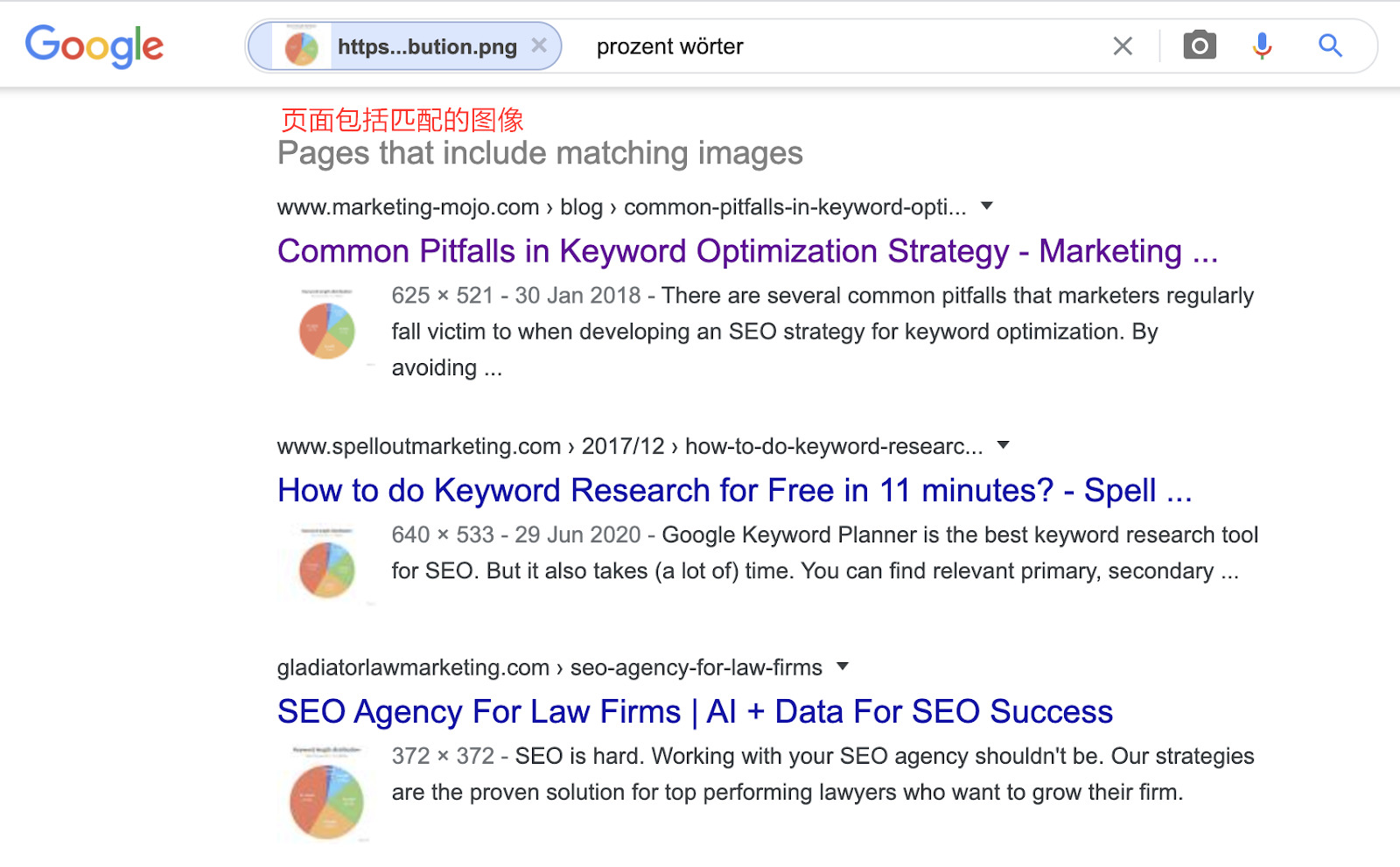Open the SEO Agency For Law Firms result
Viewport: 1400px width, 867px height.
694,711
